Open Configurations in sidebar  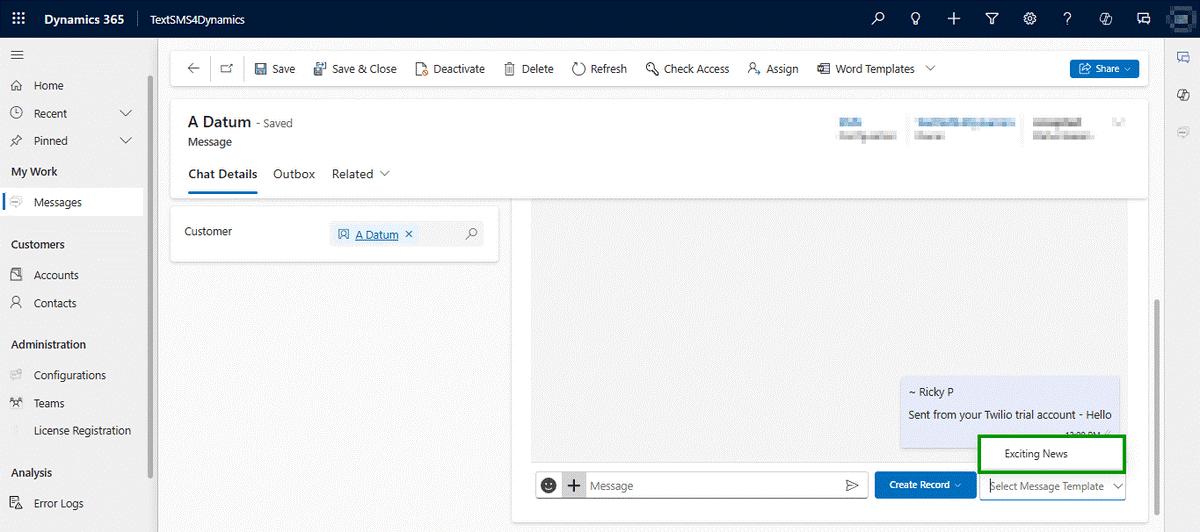pyautogui.click(x=71, y=375)
